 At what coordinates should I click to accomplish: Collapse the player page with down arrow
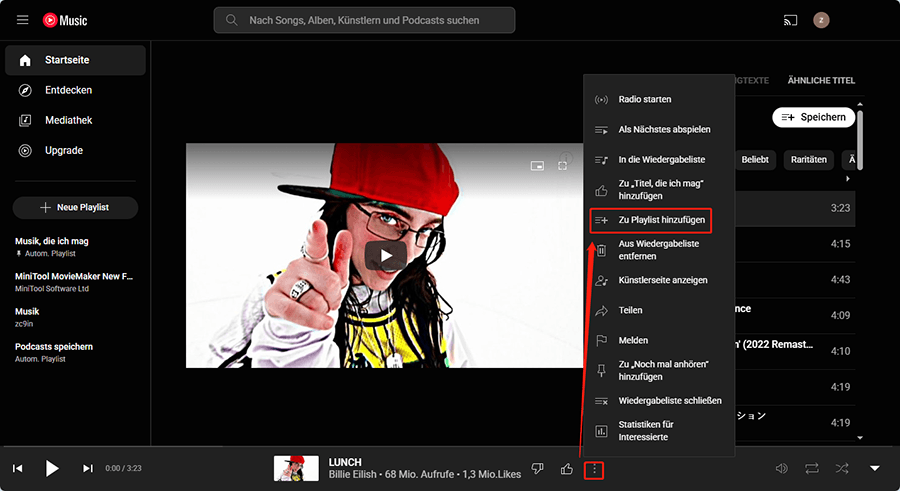pyautogui.click(x=874, y=469)
